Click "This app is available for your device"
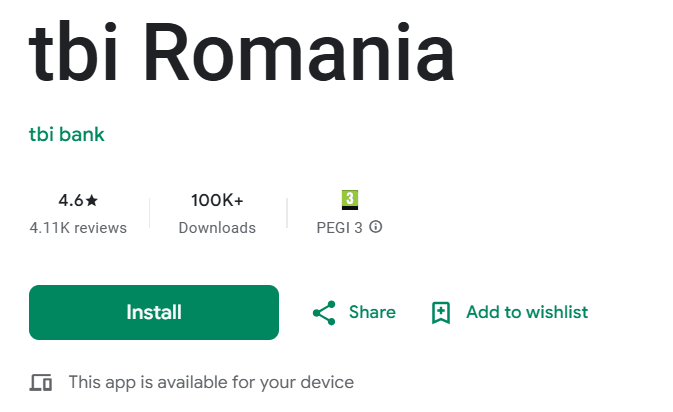The height and width of the screenshot is (412, 673). (x=211, y=382)
